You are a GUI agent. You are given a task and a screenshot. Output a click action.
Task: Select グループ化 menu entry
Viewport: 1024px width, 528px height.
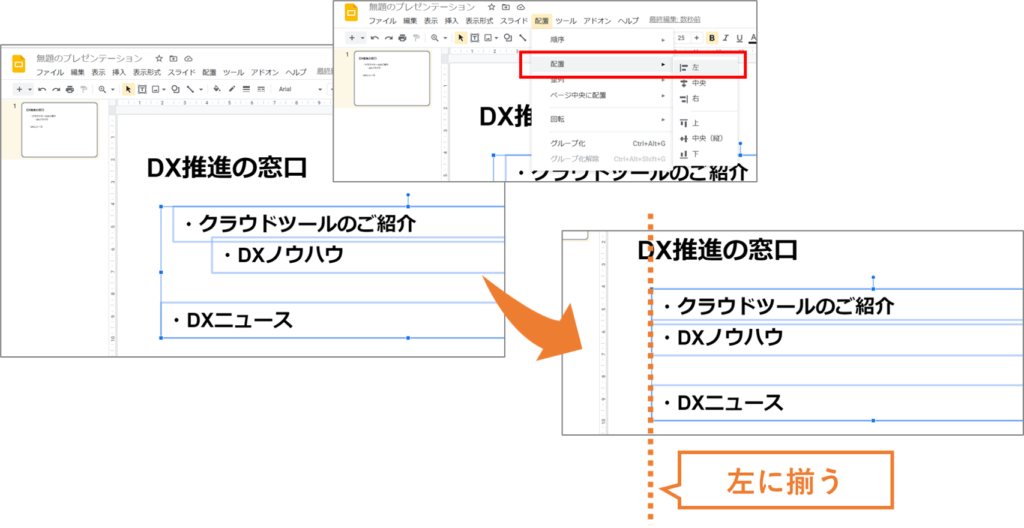tap(601, 143)
